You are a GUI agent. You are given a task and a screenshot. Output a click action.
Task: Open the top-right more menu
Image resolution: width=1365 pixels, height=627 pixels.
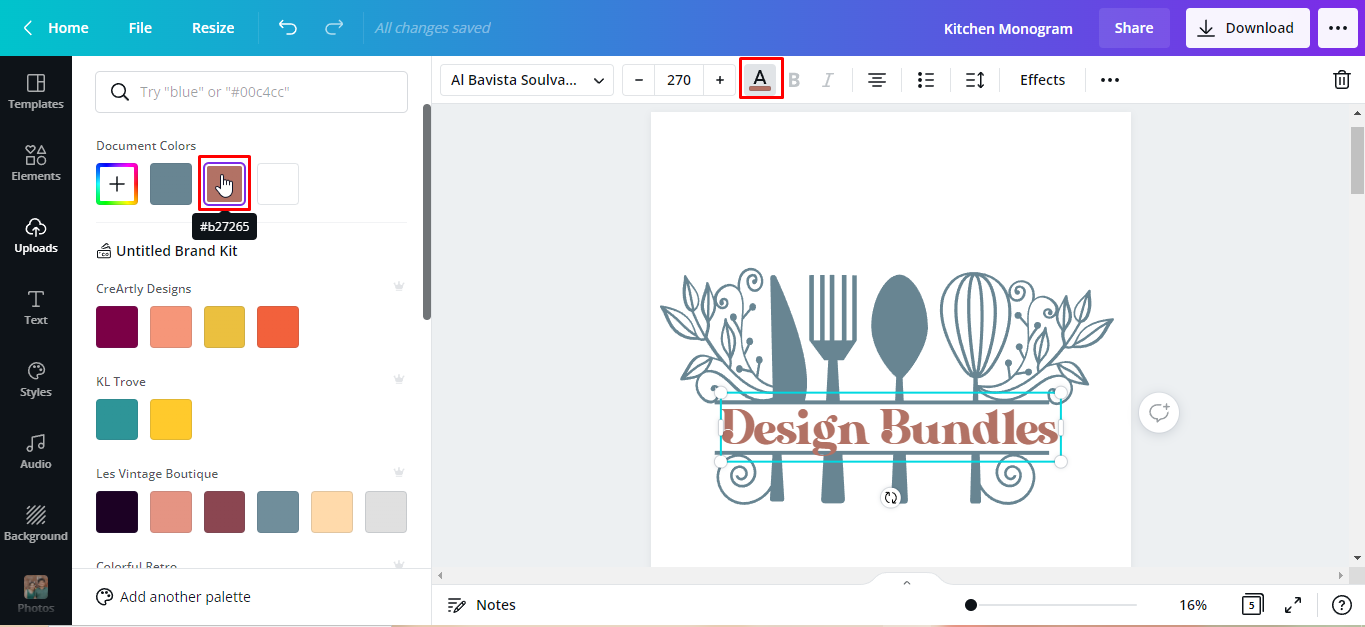[x=1338, y=28]
